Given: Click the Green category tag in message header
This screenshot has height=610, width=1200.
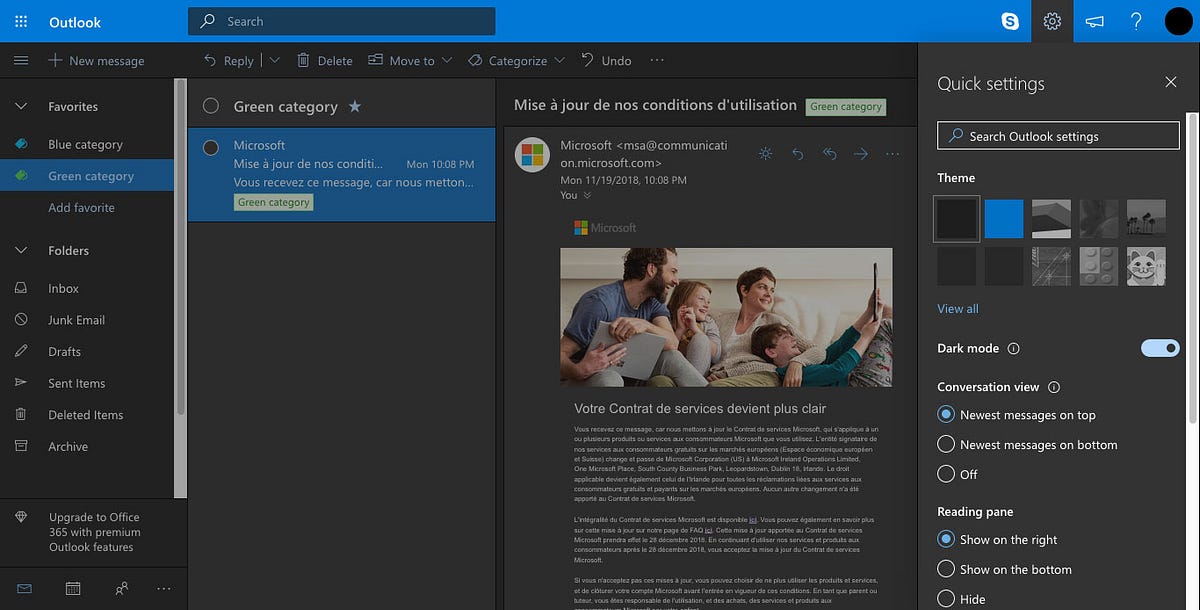Looking at the screenshot, I should tap(846, 106).
